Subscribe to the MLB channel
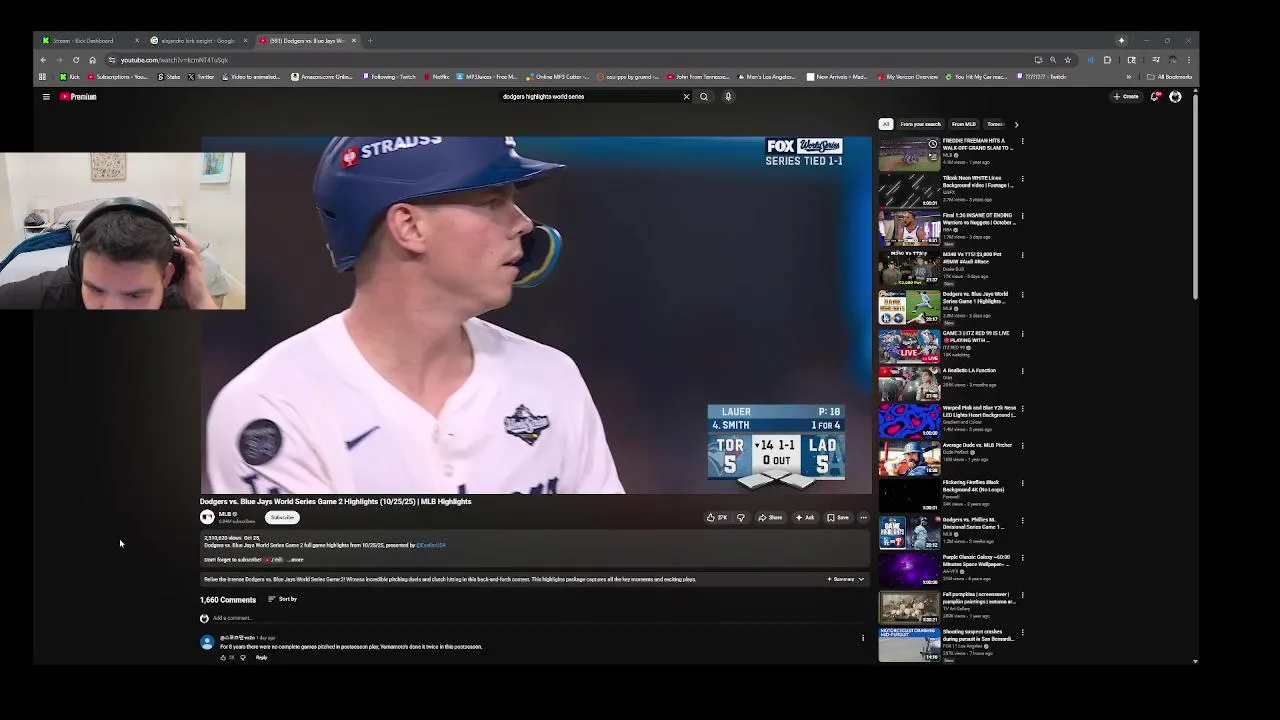The height and width of the screenshot is (720, 1280). 282,518
